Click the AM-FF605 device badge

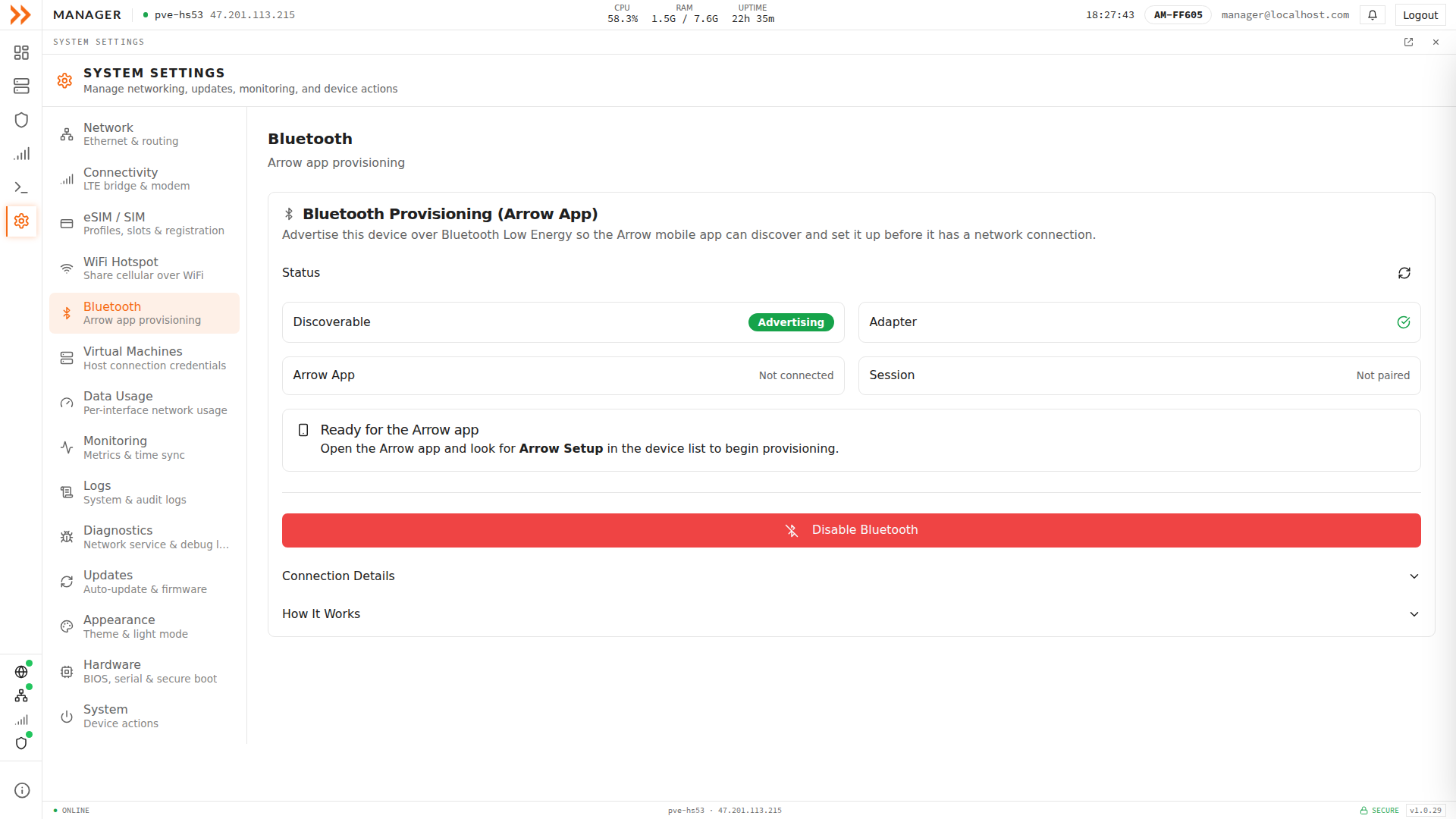(x=1178, y=15)
